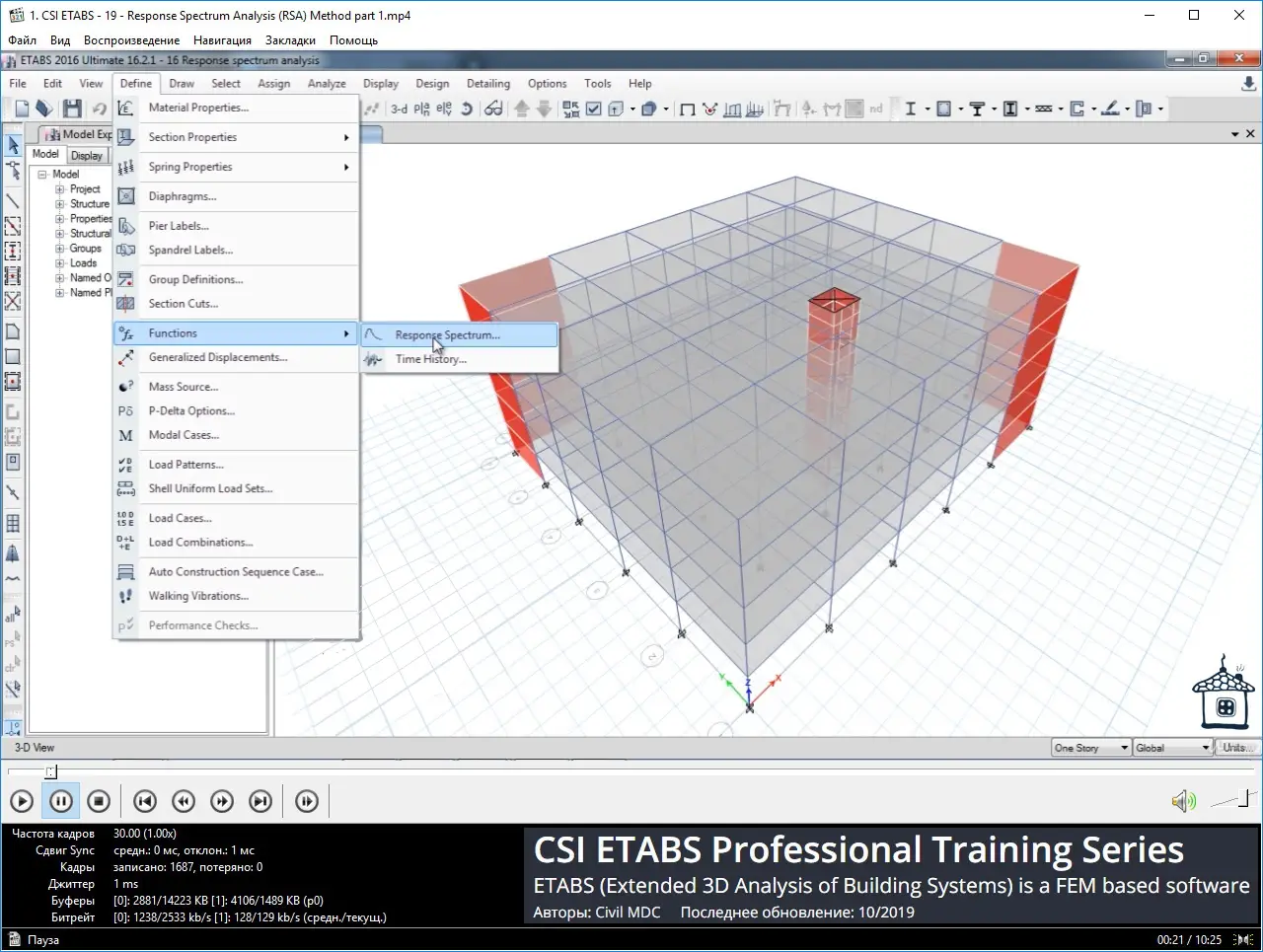Click the Modal Cases M icon
This screenshot has height=952, width=1263.
[126, 435]
